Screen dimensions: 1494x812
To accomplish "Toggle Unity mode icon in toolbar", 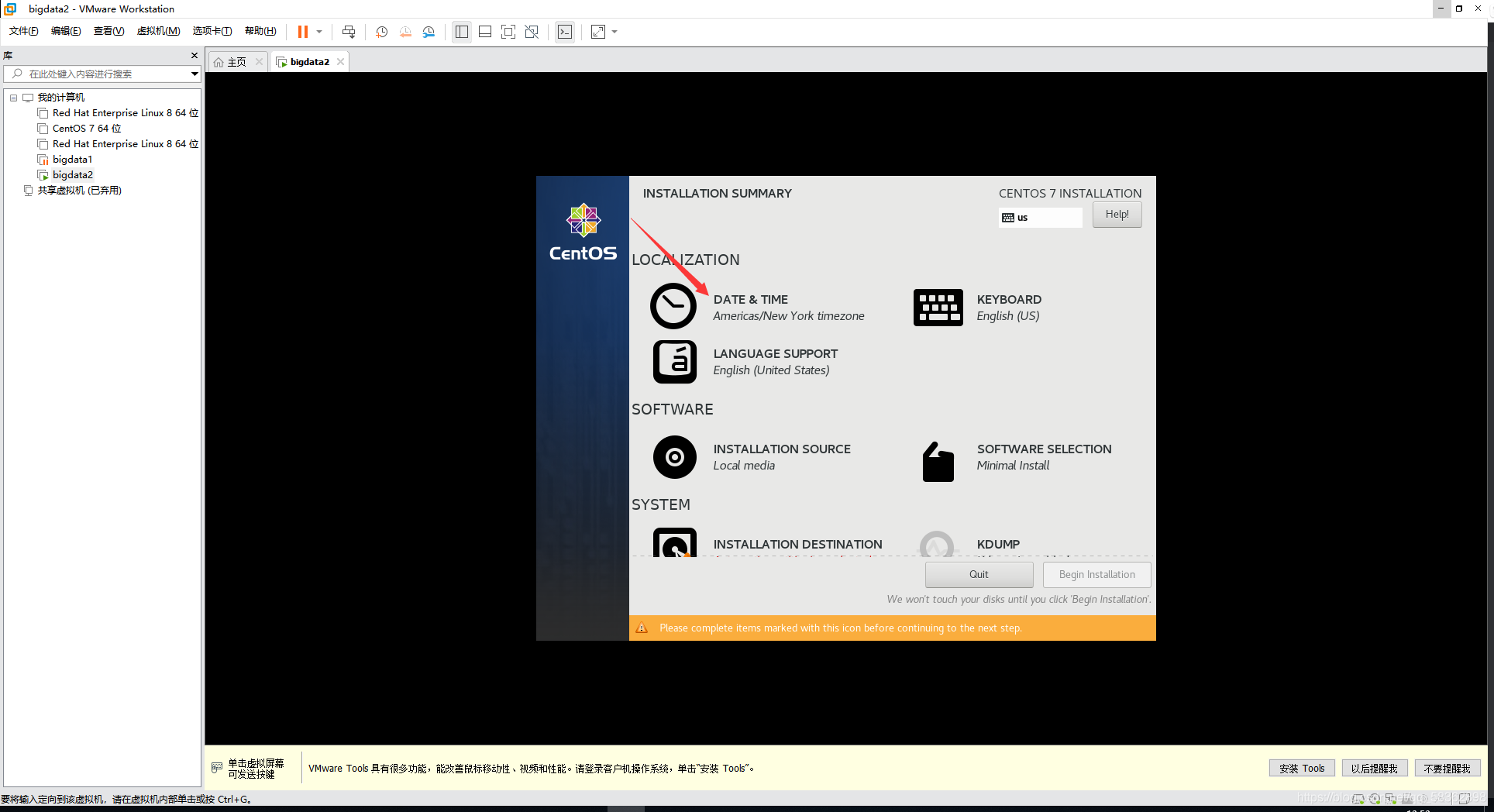I will [532, 32].
